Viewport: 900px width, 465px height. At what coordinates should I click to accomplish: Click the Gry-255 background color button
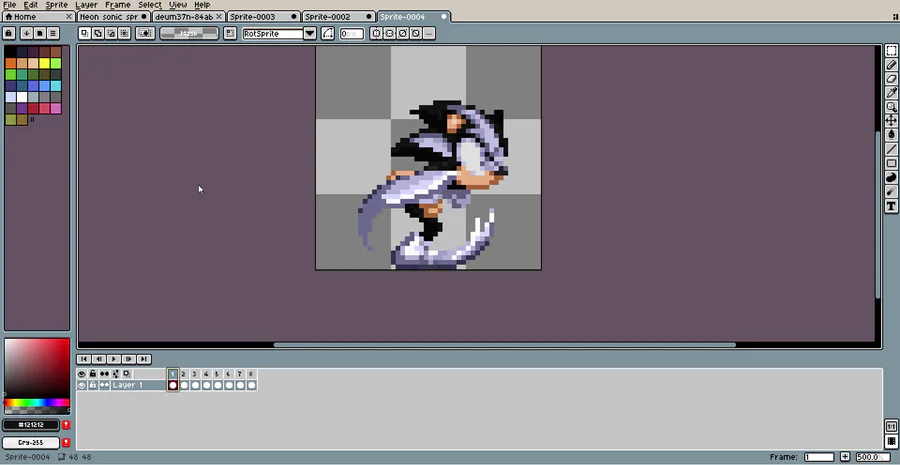[31, 443]
